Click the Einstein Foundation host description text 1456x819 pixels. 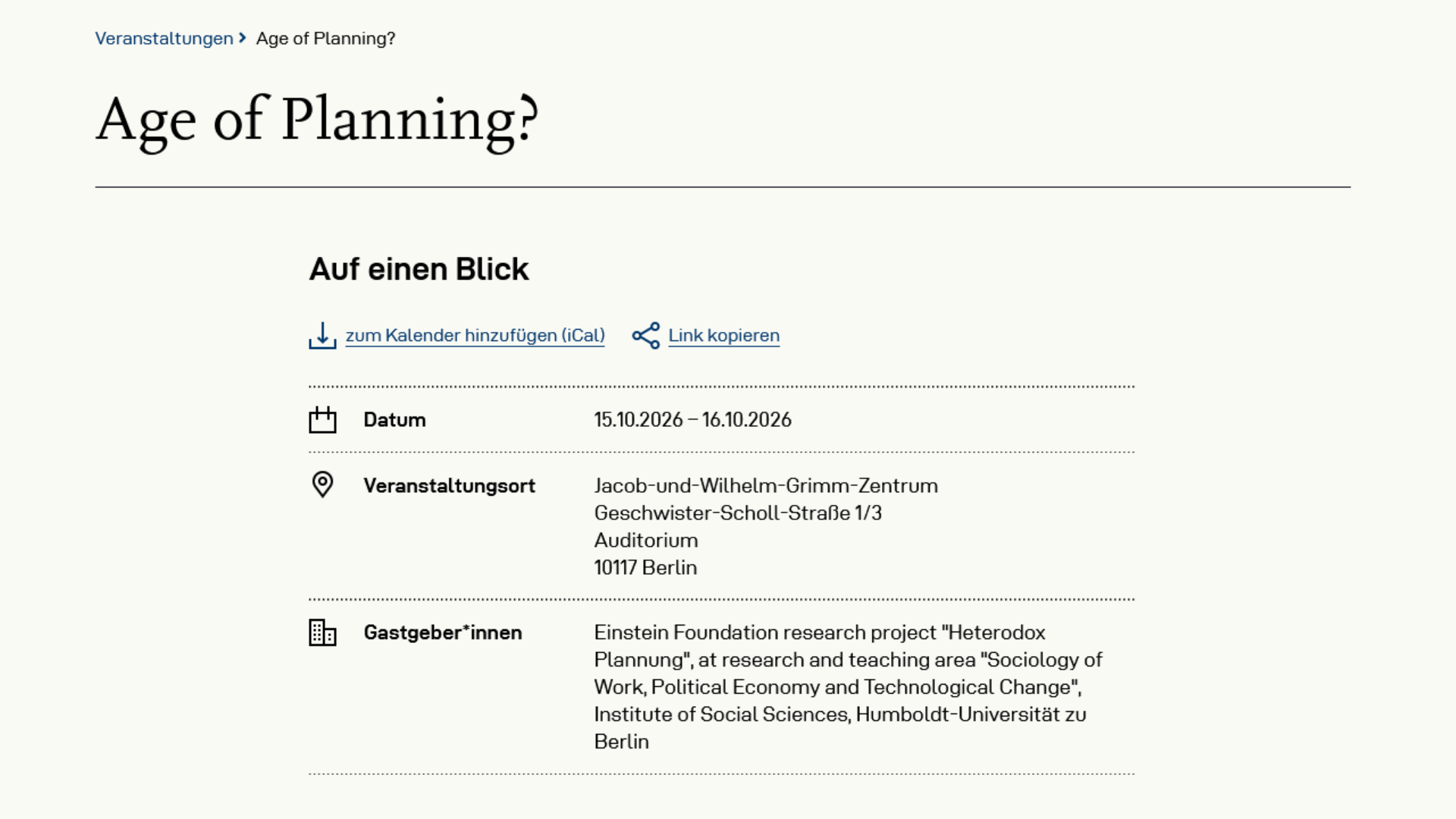tap(848, 687)
